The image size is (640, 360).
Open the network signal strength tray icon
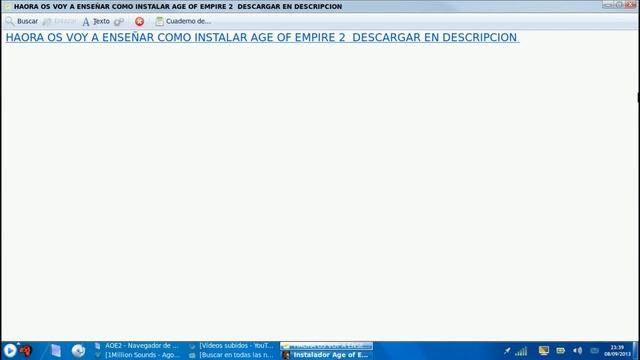521,351
